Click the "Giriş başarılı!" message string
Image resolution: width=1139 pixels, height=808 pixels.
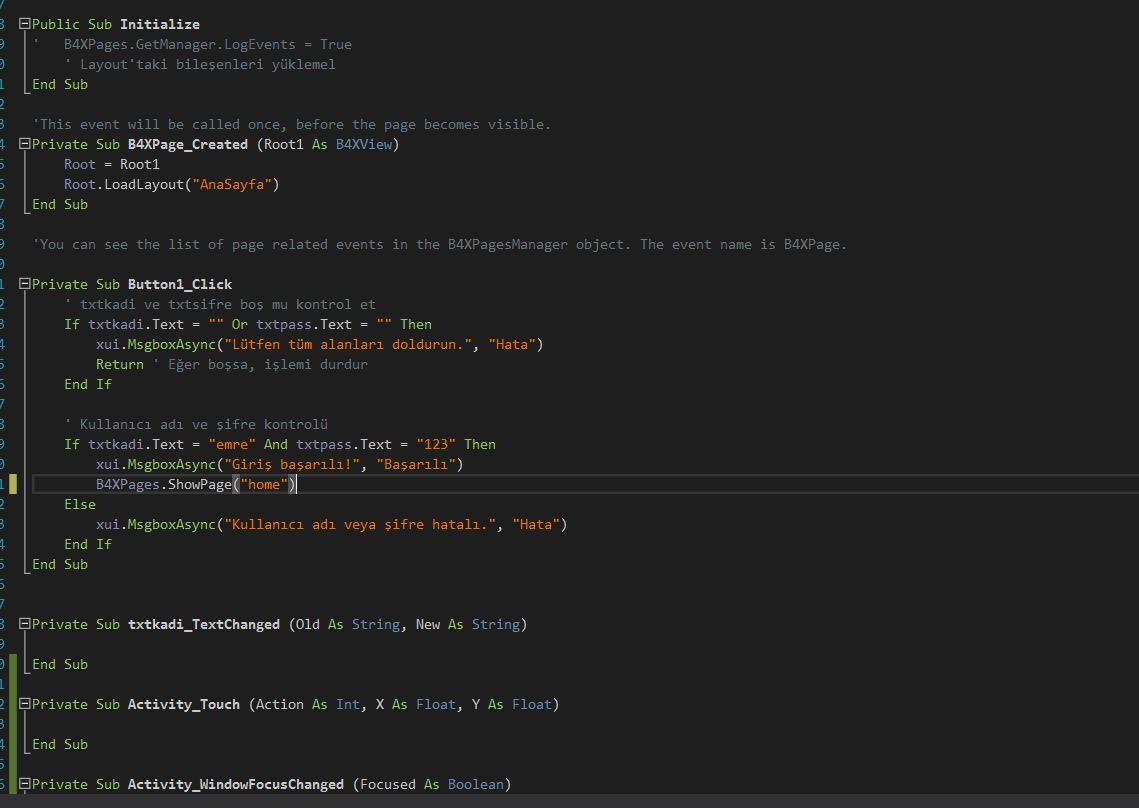(296, 464)
